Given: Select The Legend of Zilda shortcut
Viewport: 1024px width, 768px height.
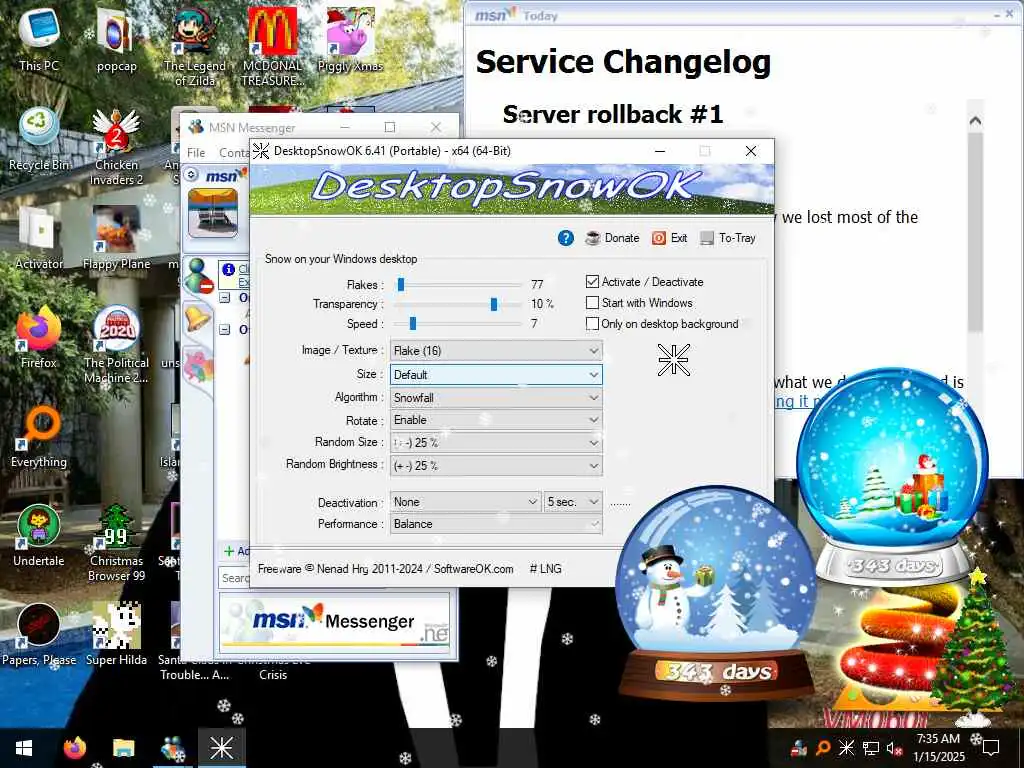Looking at the screenshot, I should coord(194,47).
